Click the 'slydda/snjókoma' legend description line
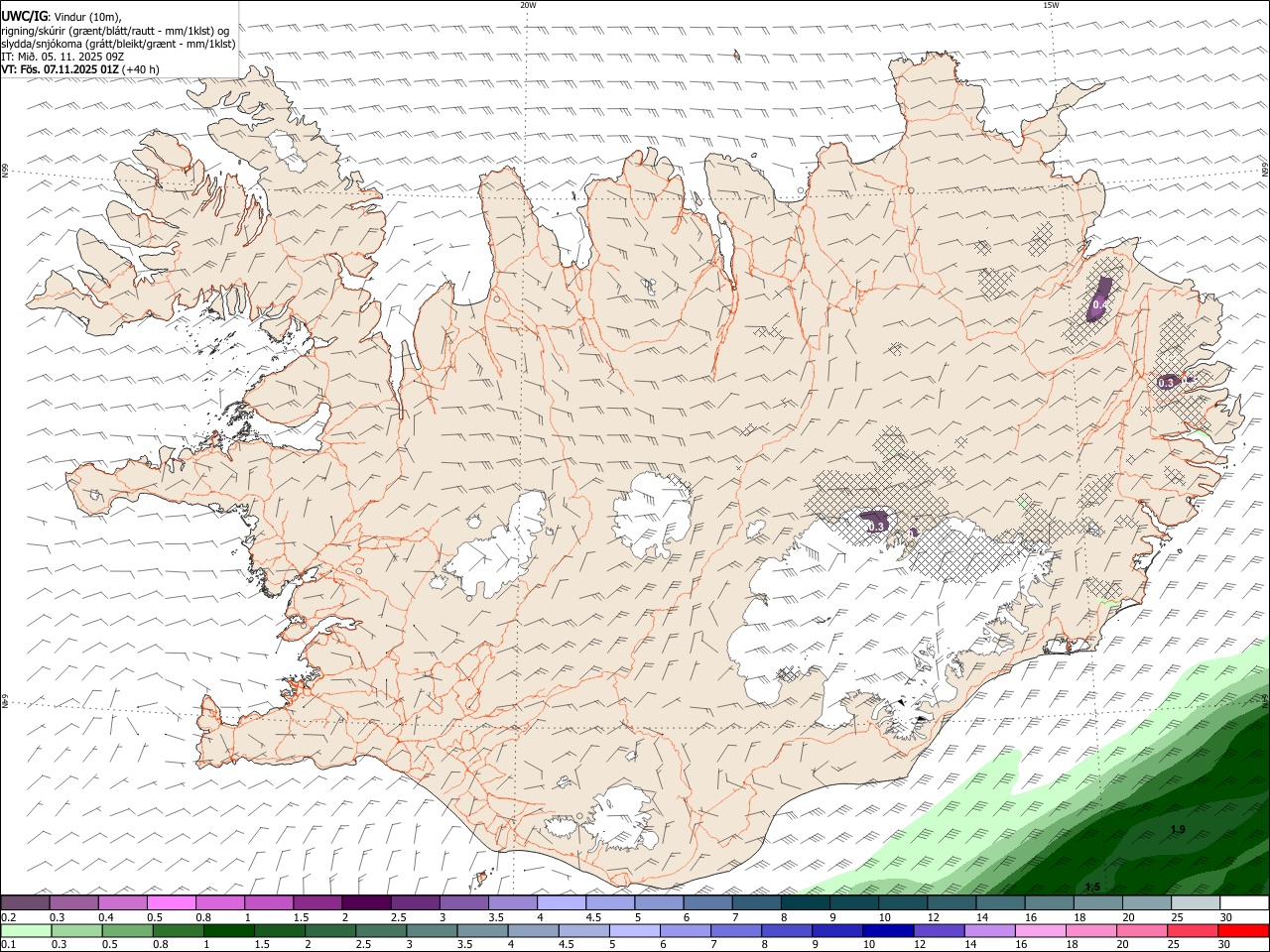 click(x=118, y=44)
